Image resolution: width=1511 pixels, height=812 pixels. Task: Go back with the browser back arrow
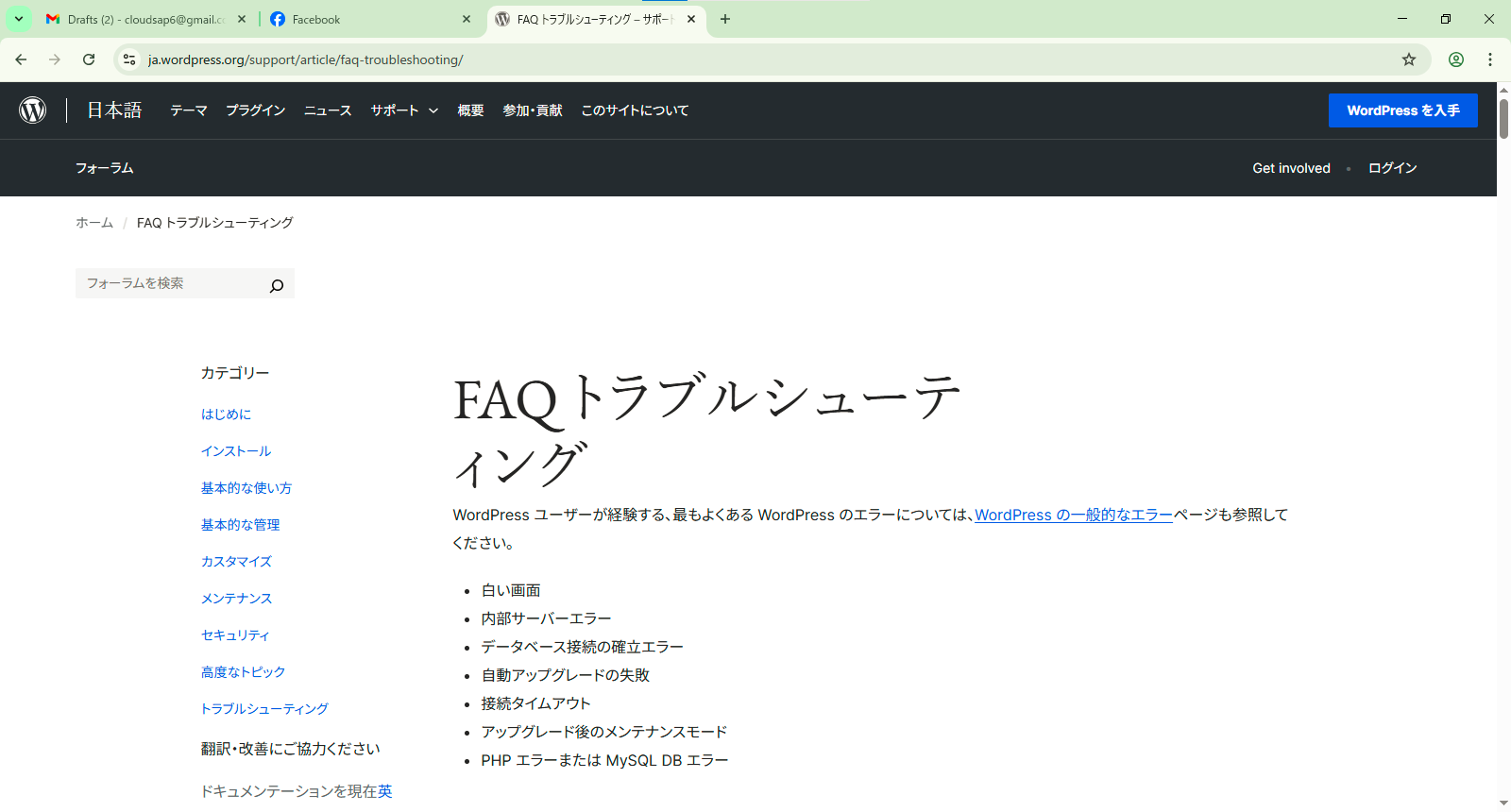coord(21,59)
